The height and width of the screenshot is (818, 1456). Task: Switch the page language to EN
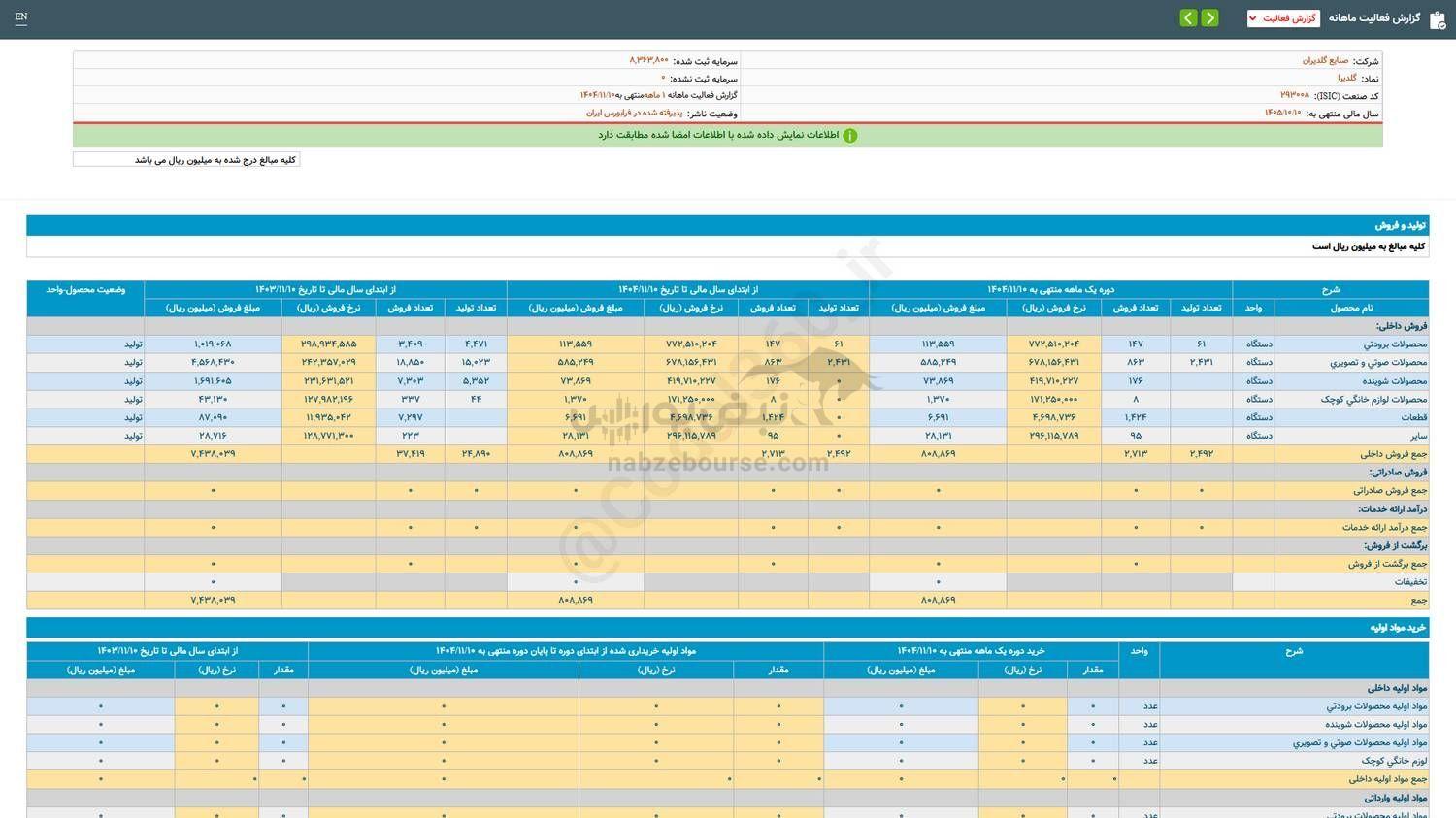click(21, 16)
